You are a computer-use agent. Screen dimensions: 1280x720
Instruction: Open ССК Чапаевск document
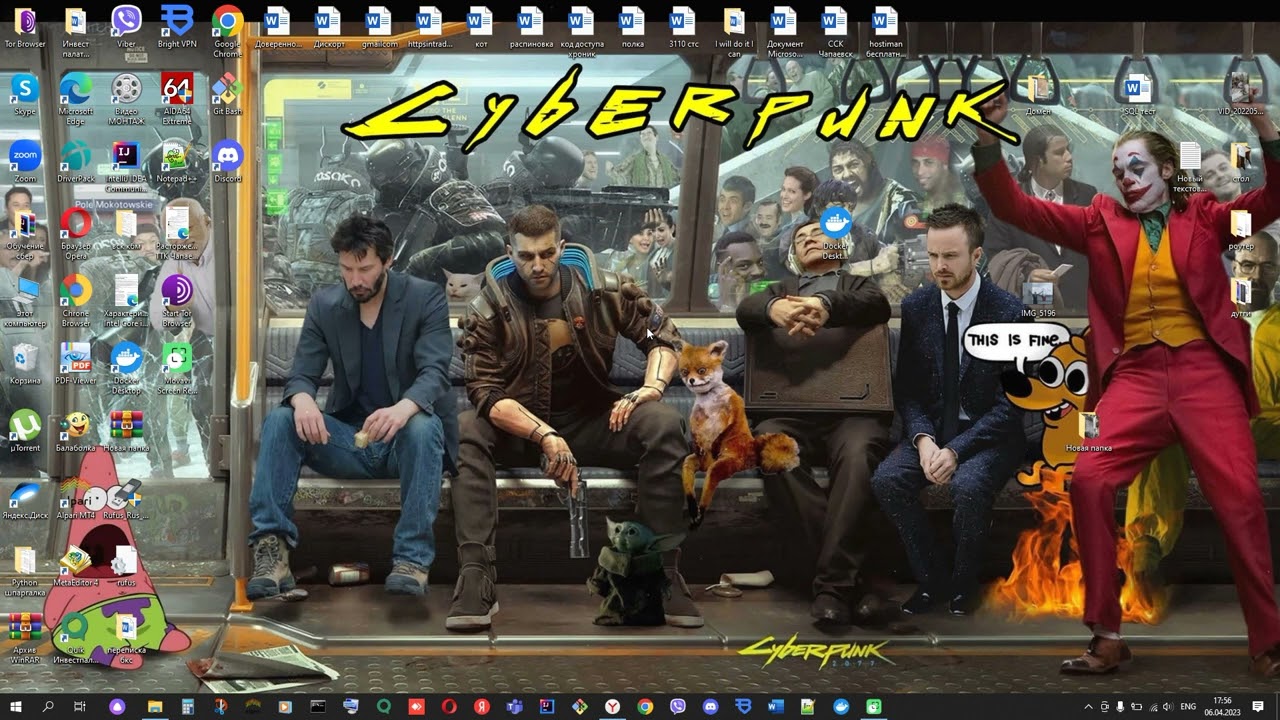tap(834, 32)
